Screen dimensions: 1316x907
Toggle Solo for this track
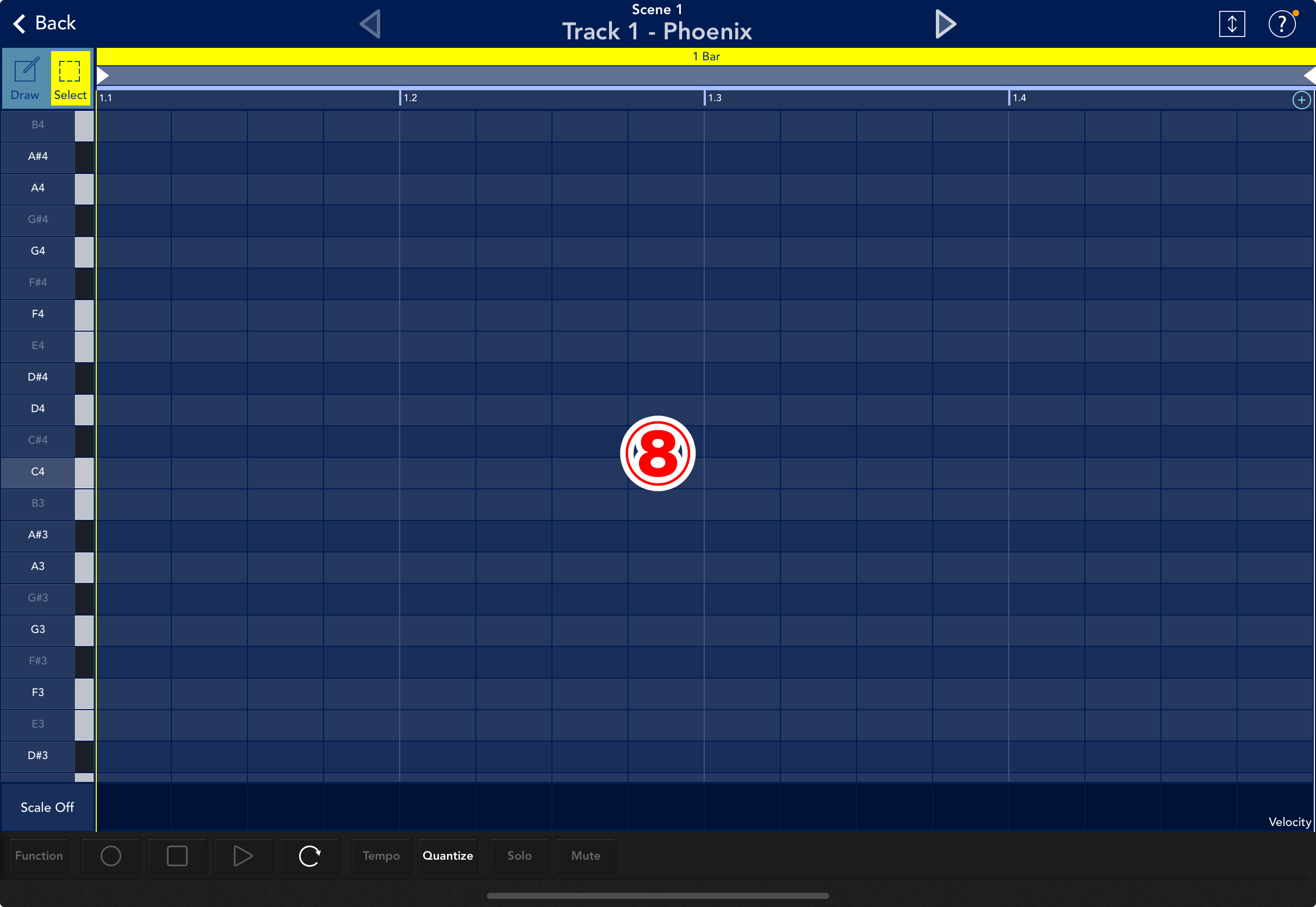pyautogui.click(x=519, y=856)
